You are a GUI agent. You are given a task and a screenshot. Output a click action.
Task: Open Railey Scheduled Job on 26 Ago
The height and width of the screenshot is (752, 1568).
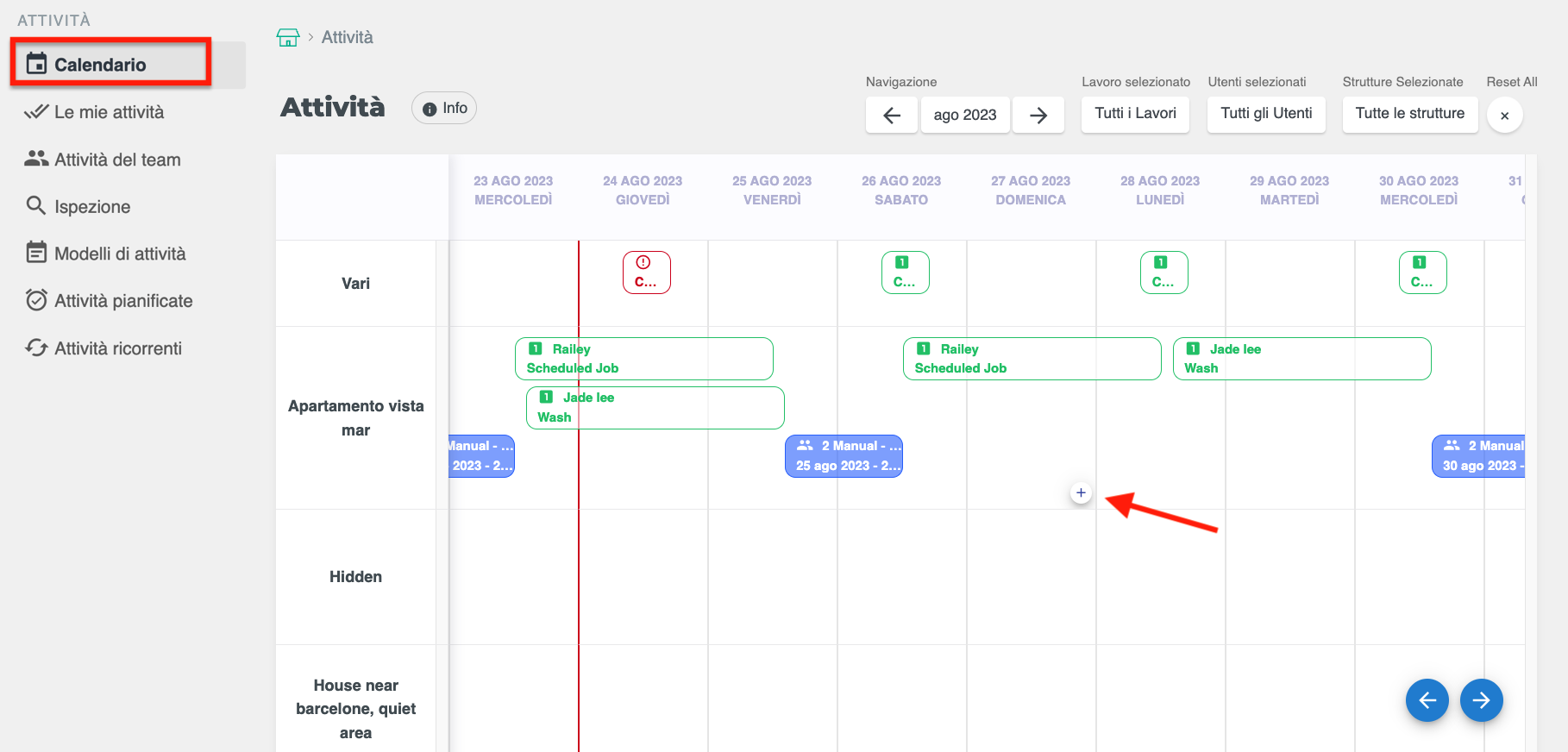pyautogui.click(x=1032, y=359)
